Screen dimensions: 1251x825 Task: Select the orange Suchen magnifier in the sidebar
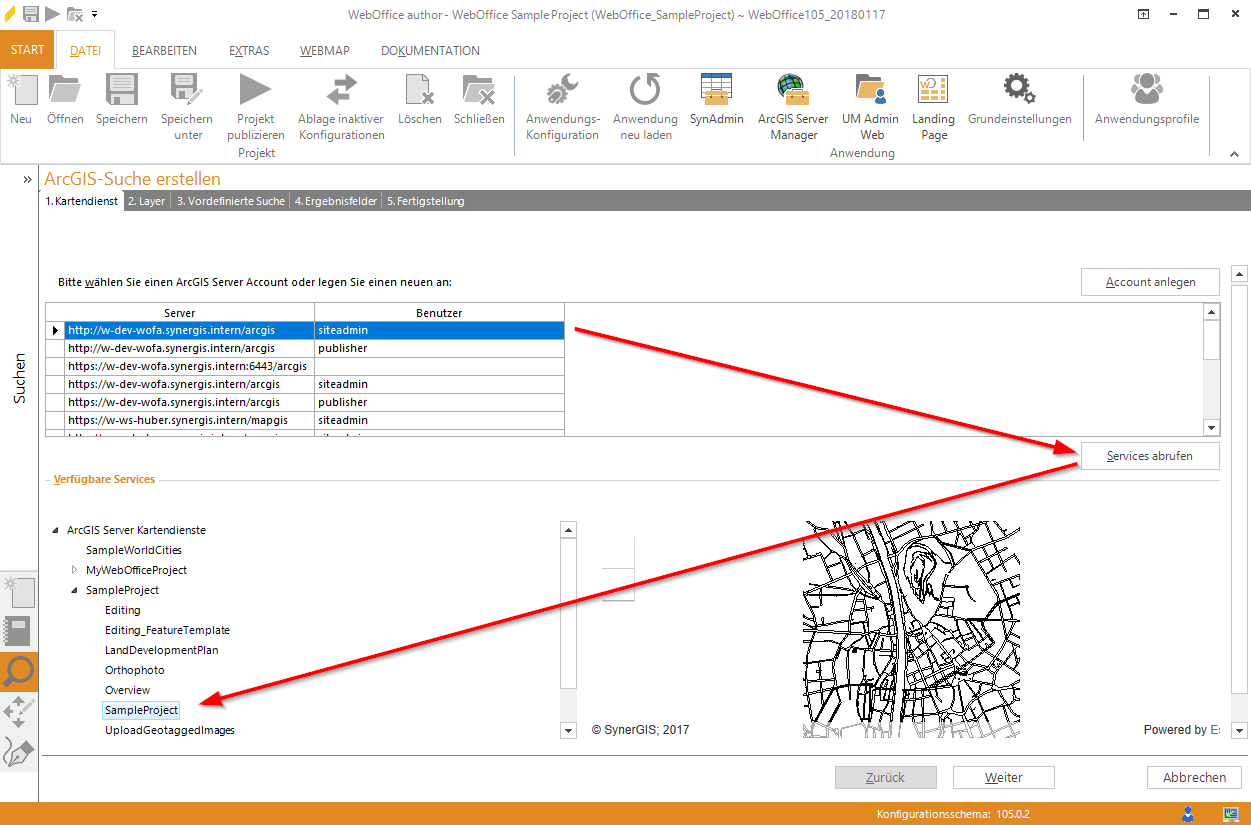point(18,671)
